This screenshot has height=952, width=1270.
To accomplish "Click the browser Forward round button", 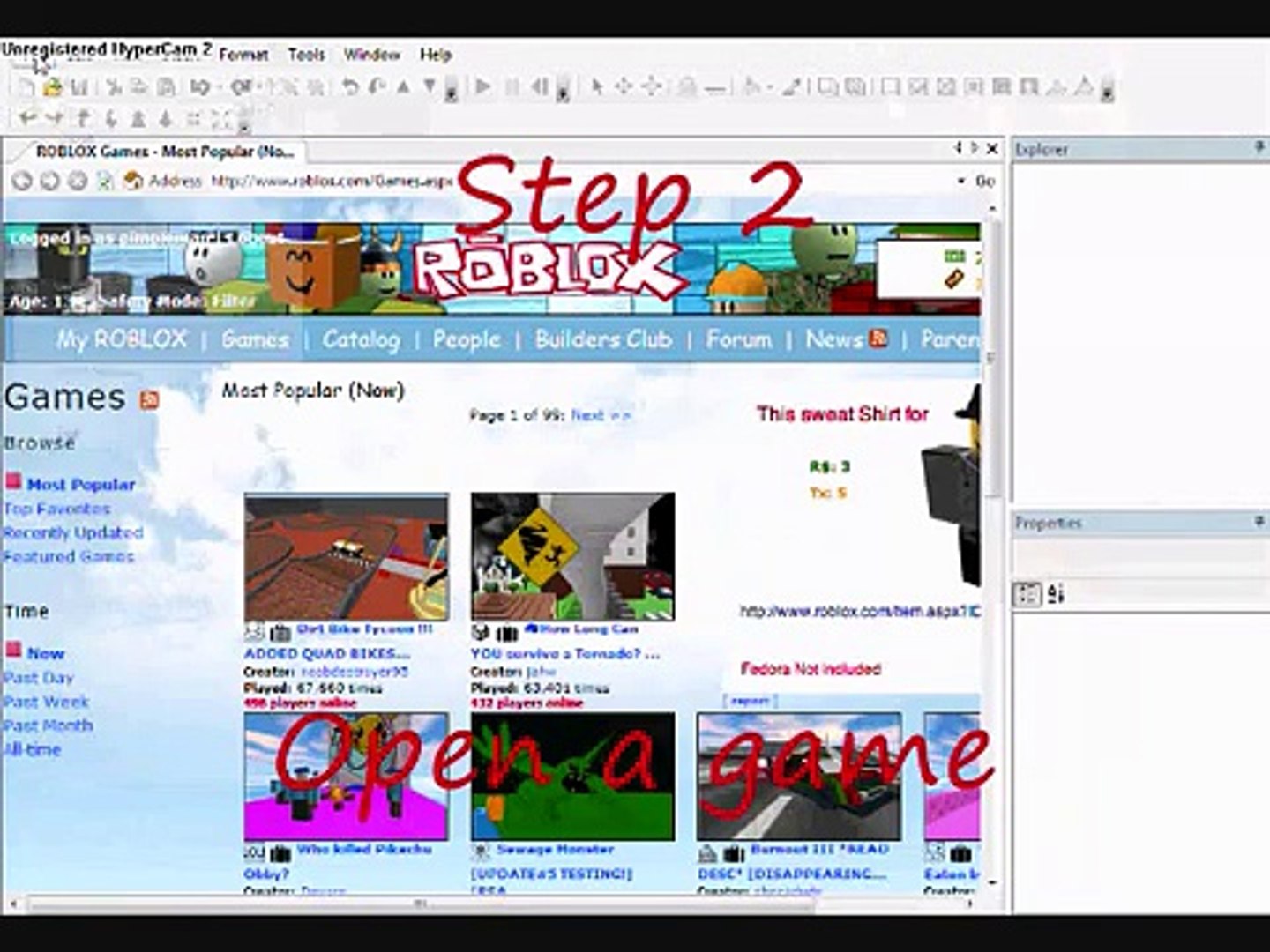I will point(49,181).
